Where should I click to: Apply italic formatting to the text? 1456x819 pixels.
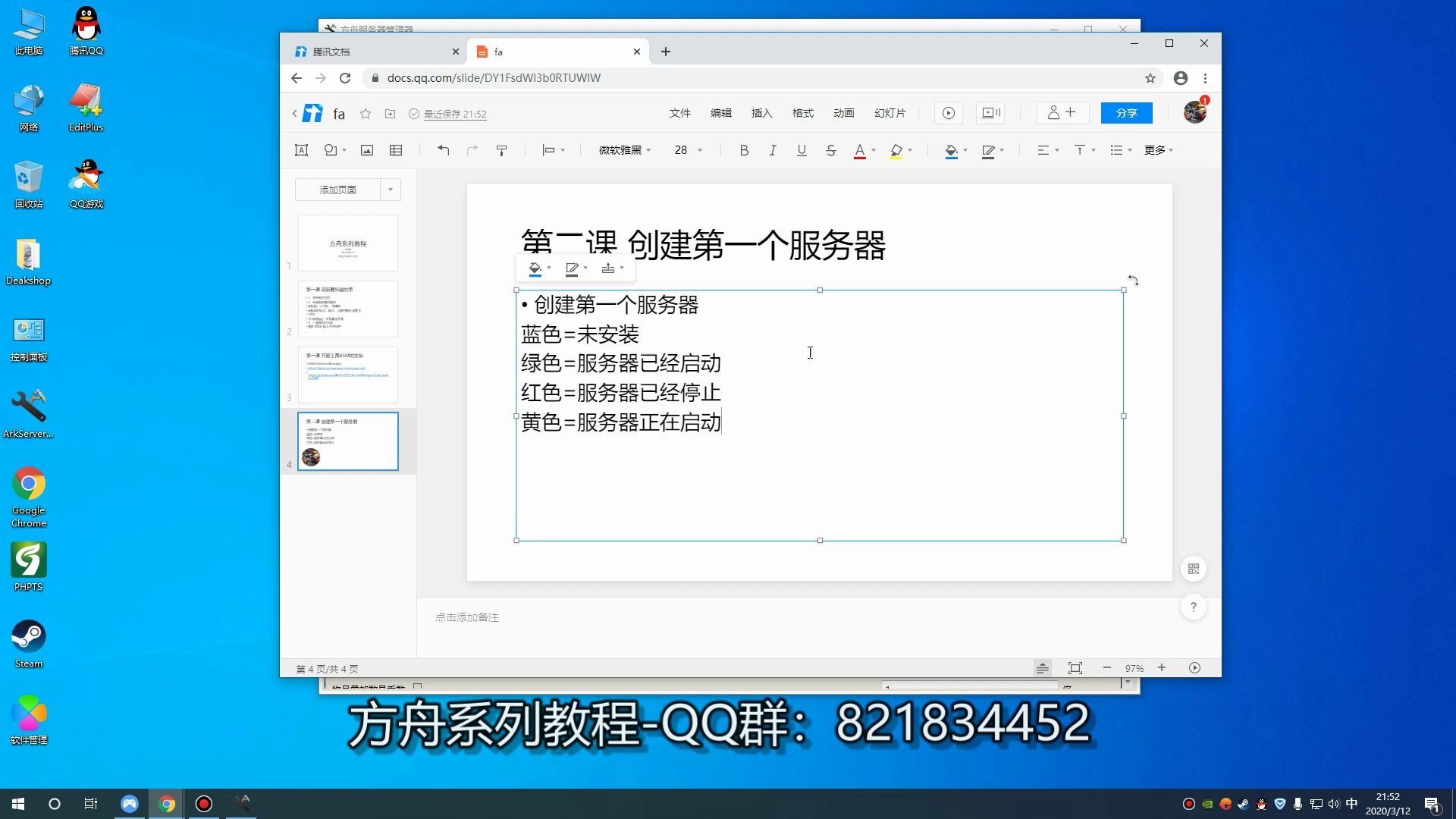pyautogui.click(x=773, y=150)
